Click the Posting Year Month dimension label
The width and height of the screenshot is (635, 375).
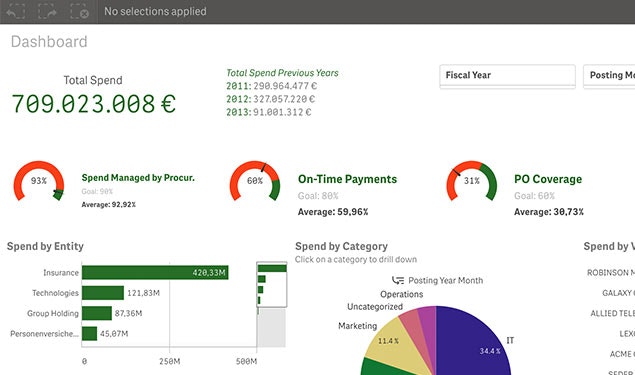click(x=445, y=280)
